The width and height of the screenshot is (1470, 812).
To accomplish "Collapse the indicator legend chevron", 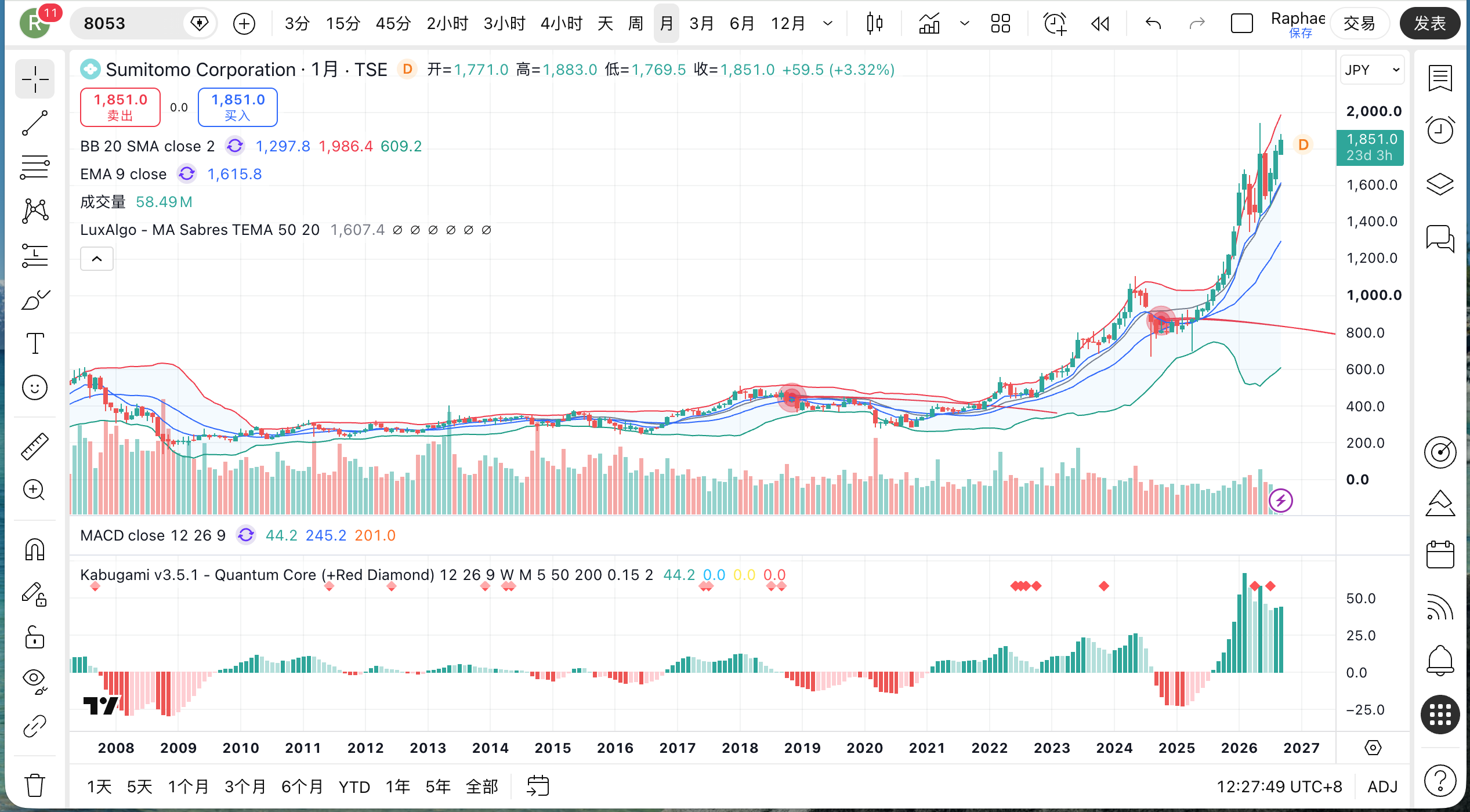I will point(97,259).
